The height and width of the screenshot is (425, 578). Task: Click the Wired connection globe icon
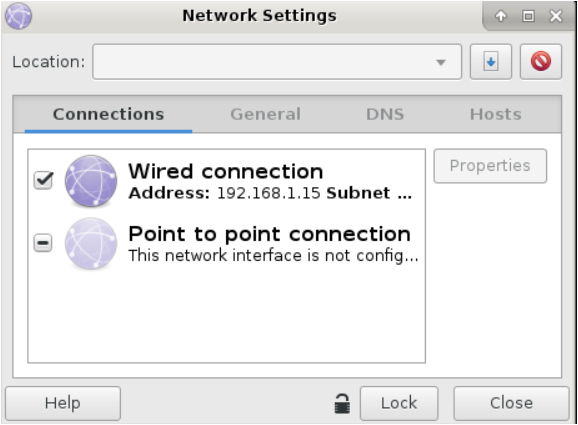tap(91, 181)
